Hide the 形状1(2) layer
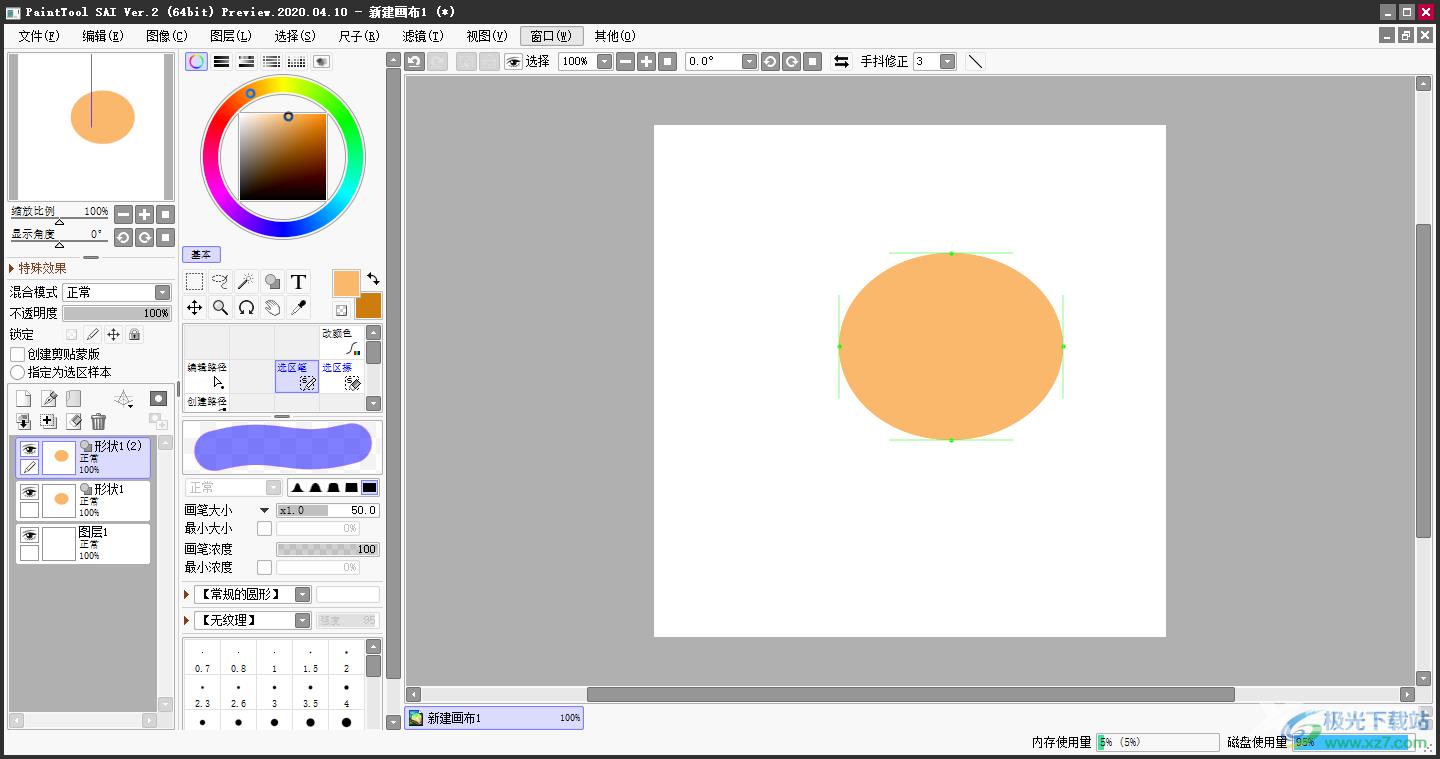The width and height of the screenshot is (1440, 759). pos(29,450)
